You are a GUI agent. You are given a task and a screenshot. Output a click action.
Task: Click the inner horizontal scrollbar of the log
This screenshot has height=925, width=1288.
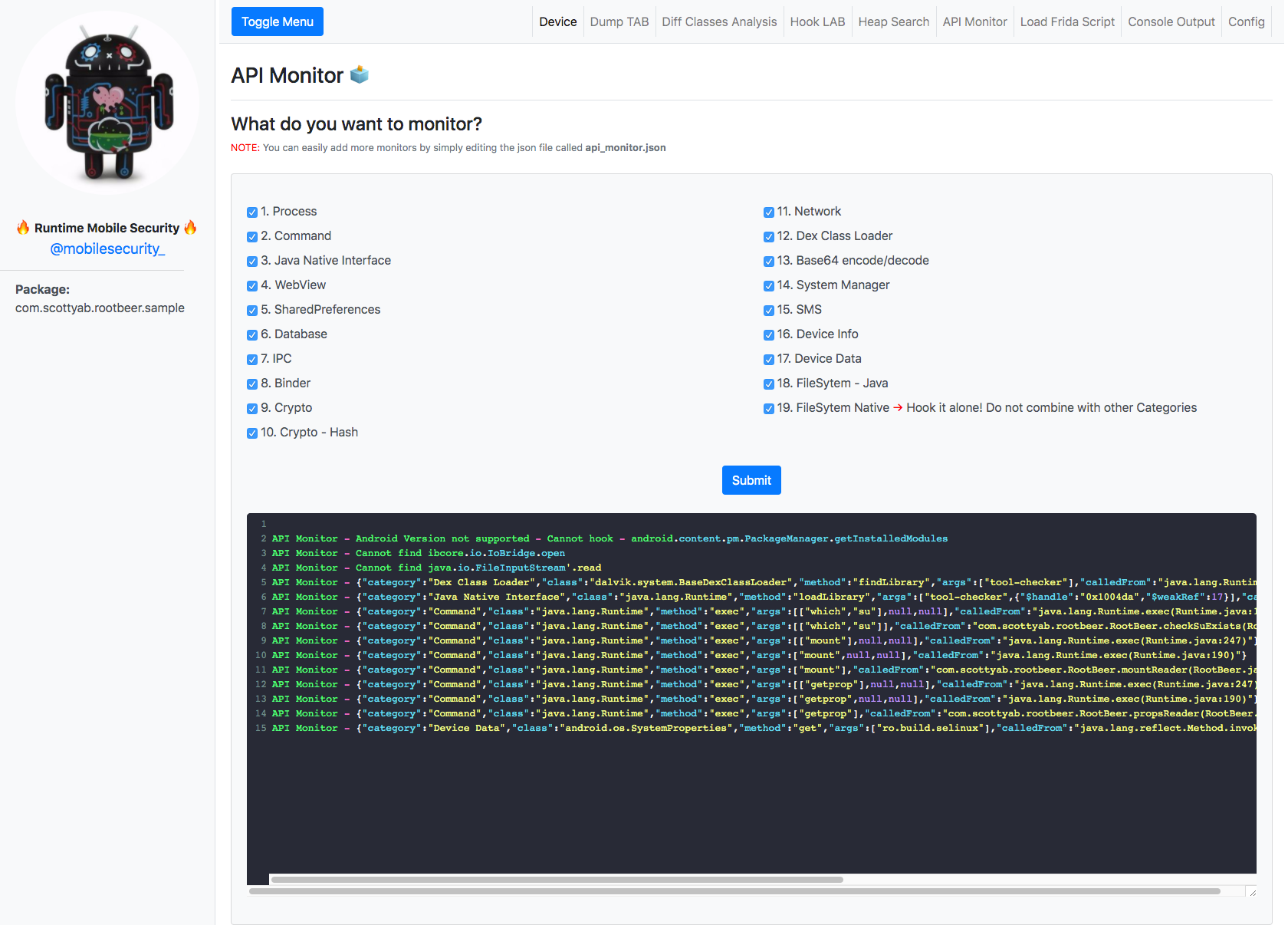(x=557, y=880)
